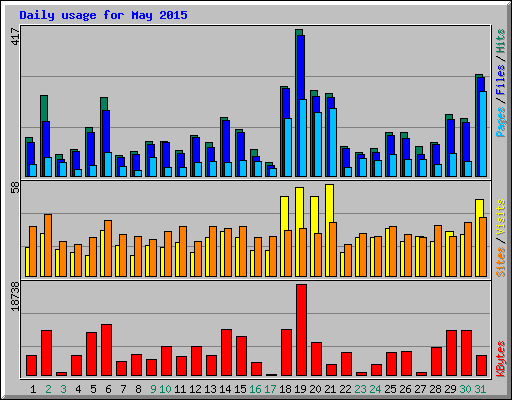512x400 pixels.
Task: Click the 'Daily usage for May 2015' title
Action: tap(103, 15)
